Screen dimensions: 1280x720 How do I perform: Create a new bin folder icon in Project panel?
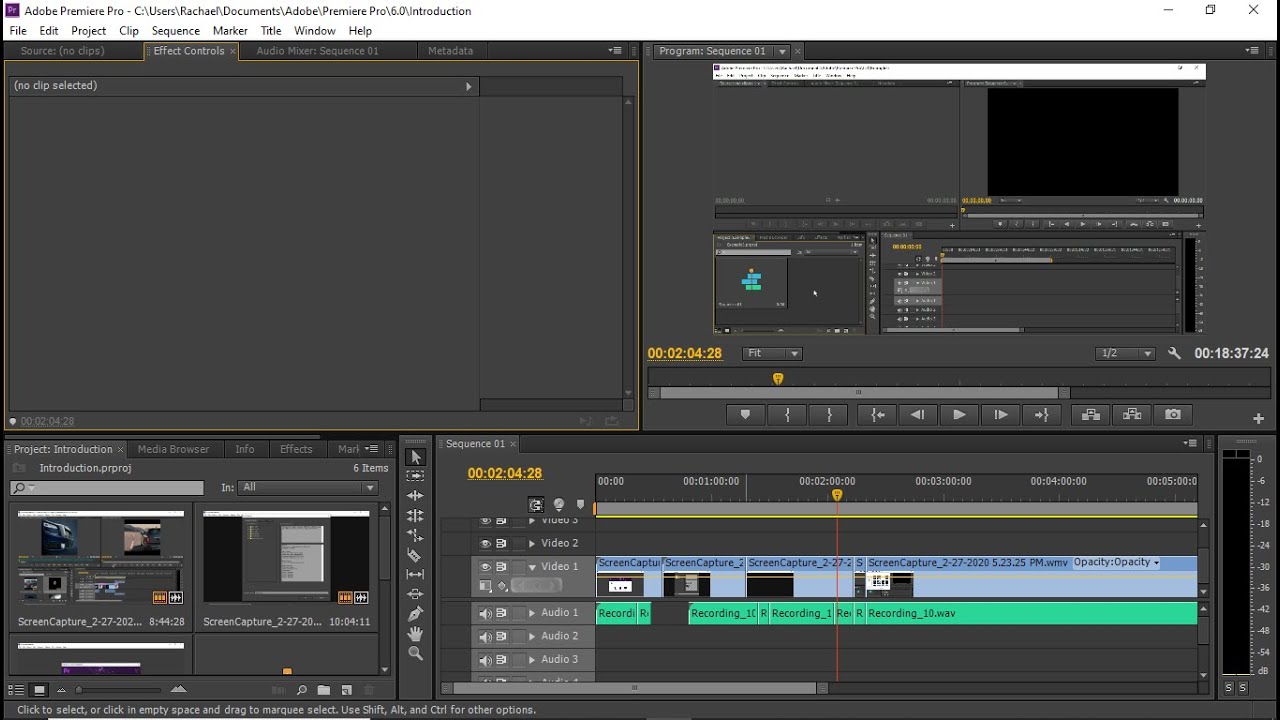[x=324, y=690]
